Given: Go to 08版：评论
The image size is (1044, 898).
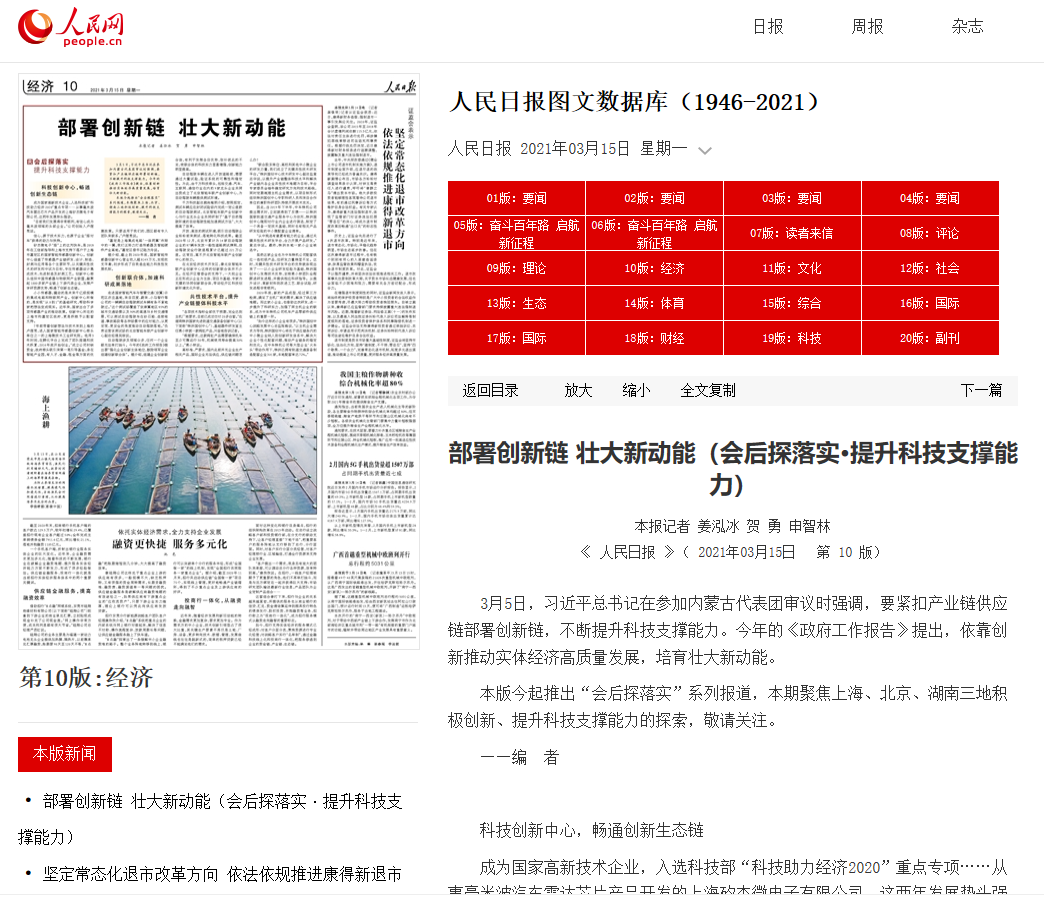Looking at the screenshot, I should [x=929, y=234].
